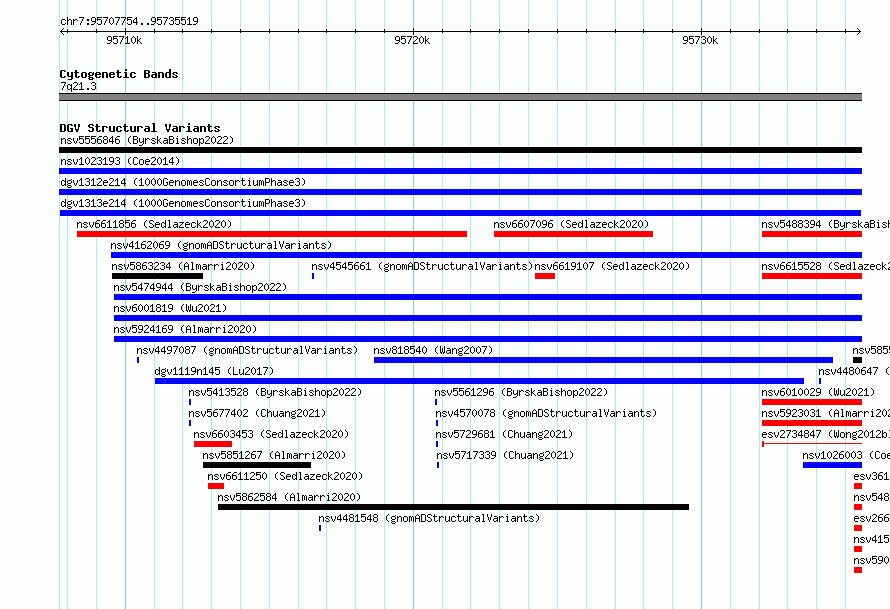The height and width of the screenshot is (609, 890).
Task: Click the red nsv6607096 variant bar
Action: click(x=573, y=234)
